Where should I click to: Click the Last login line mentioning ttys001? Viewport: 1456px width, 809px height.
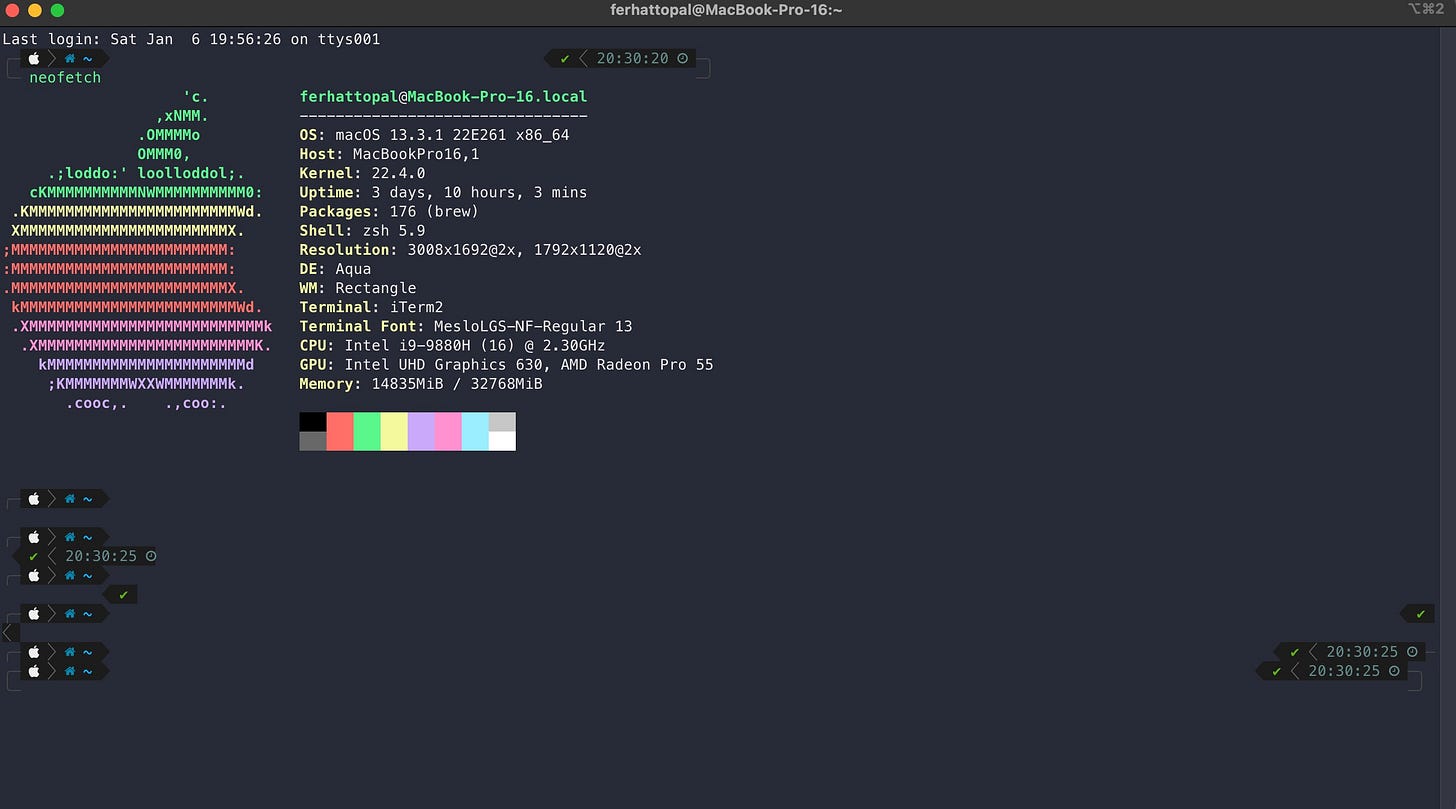coord(191,39)
